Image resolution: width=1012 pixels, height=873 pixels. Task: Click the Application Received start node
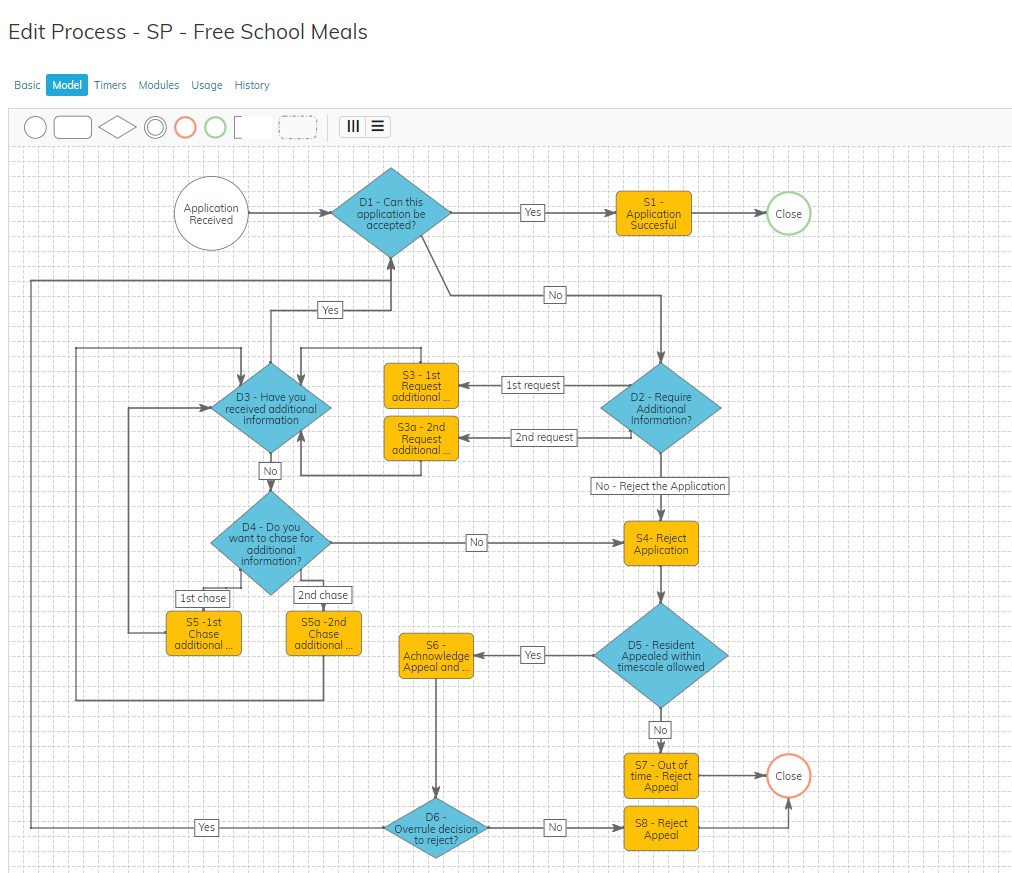(211, 214)
